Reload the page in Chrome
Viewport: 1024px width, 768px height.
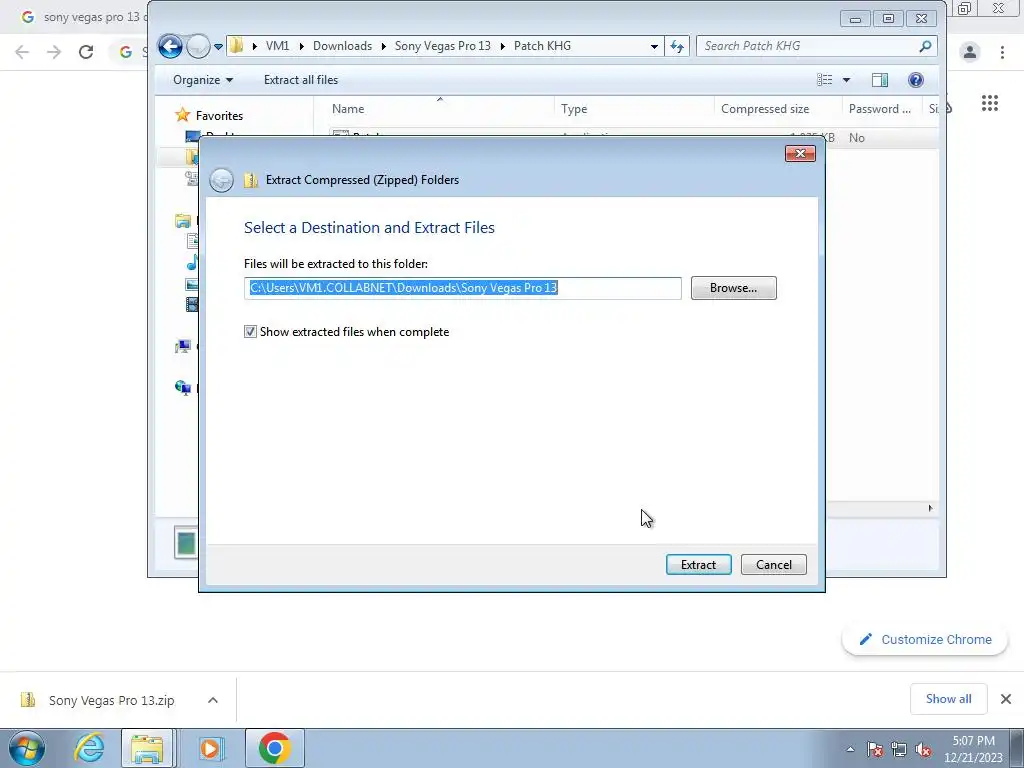86,52
